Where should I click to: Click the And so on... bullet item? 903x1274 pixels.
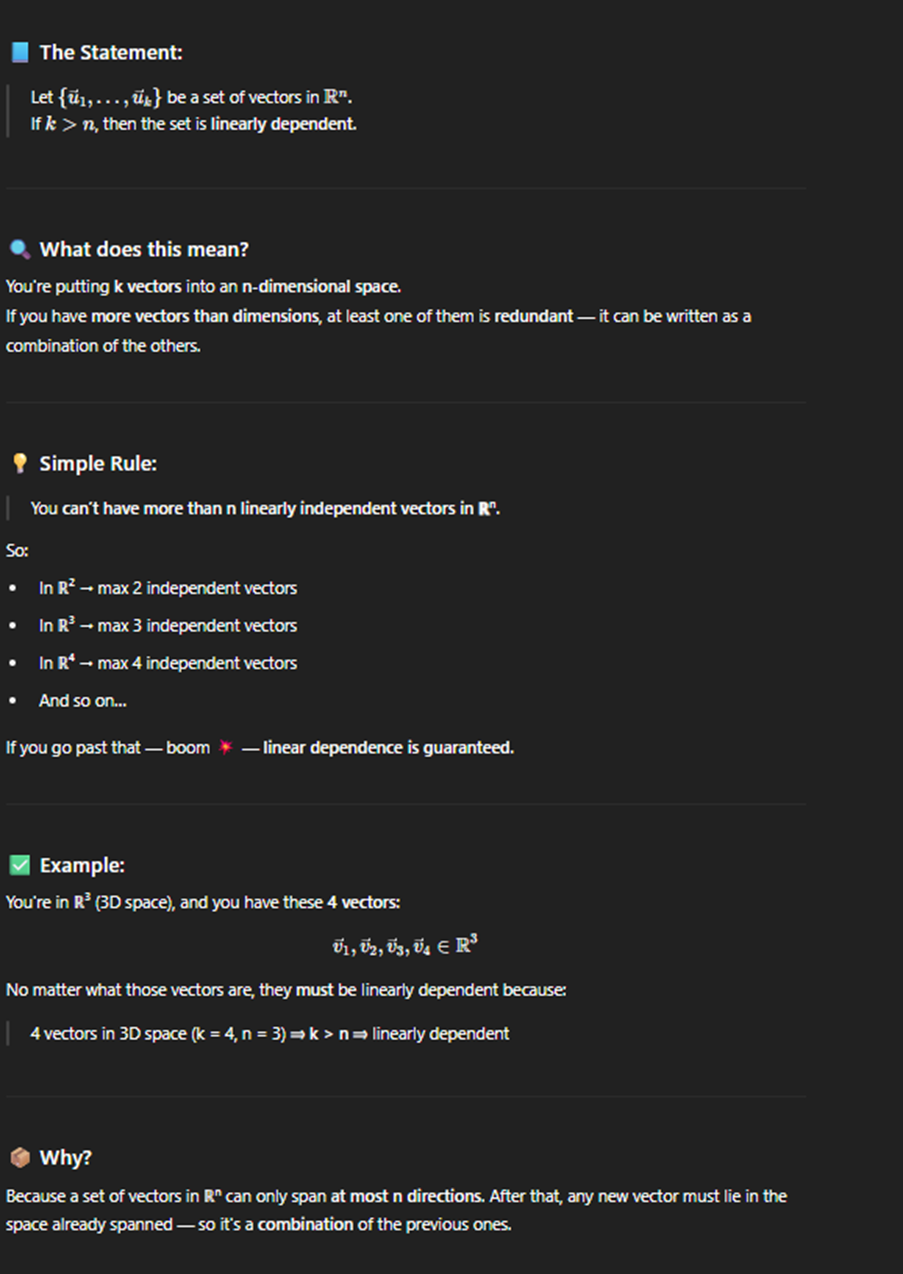tap(83, 700)
